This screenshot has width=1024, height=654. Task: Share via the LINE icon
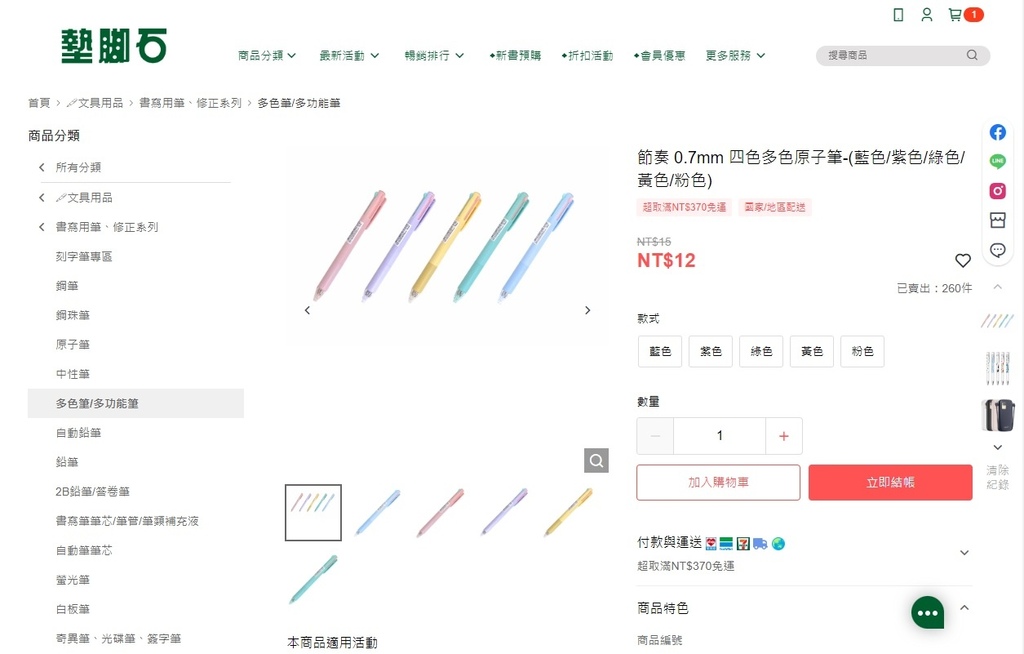point(998,161)
